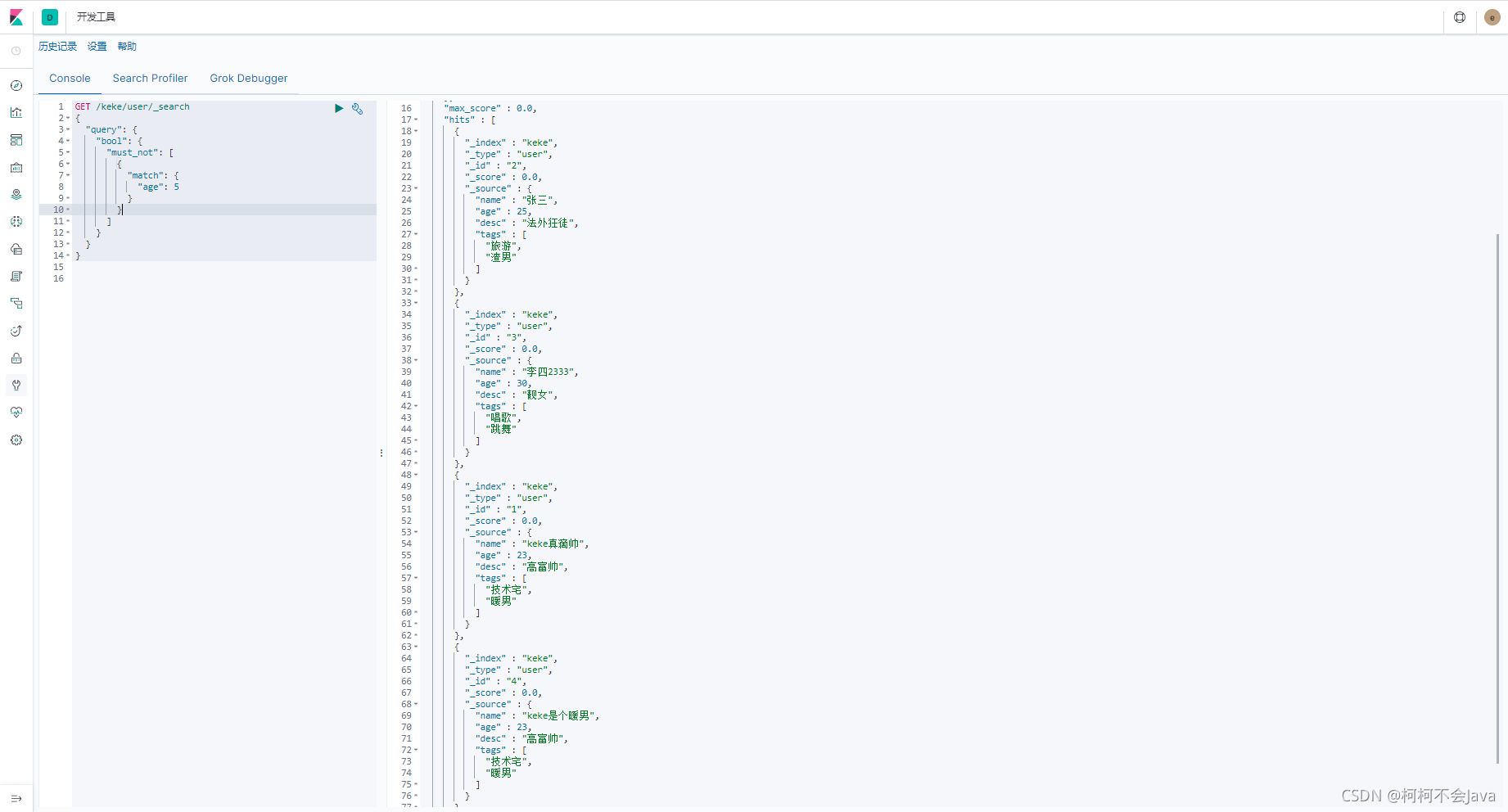Switch to the Search Profiler tab

[x=150, y=79]
